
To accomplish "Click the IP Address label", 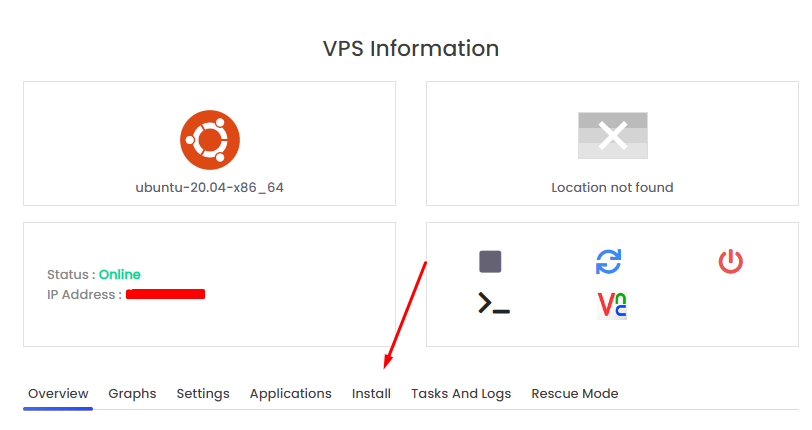I will click(84, 295).
